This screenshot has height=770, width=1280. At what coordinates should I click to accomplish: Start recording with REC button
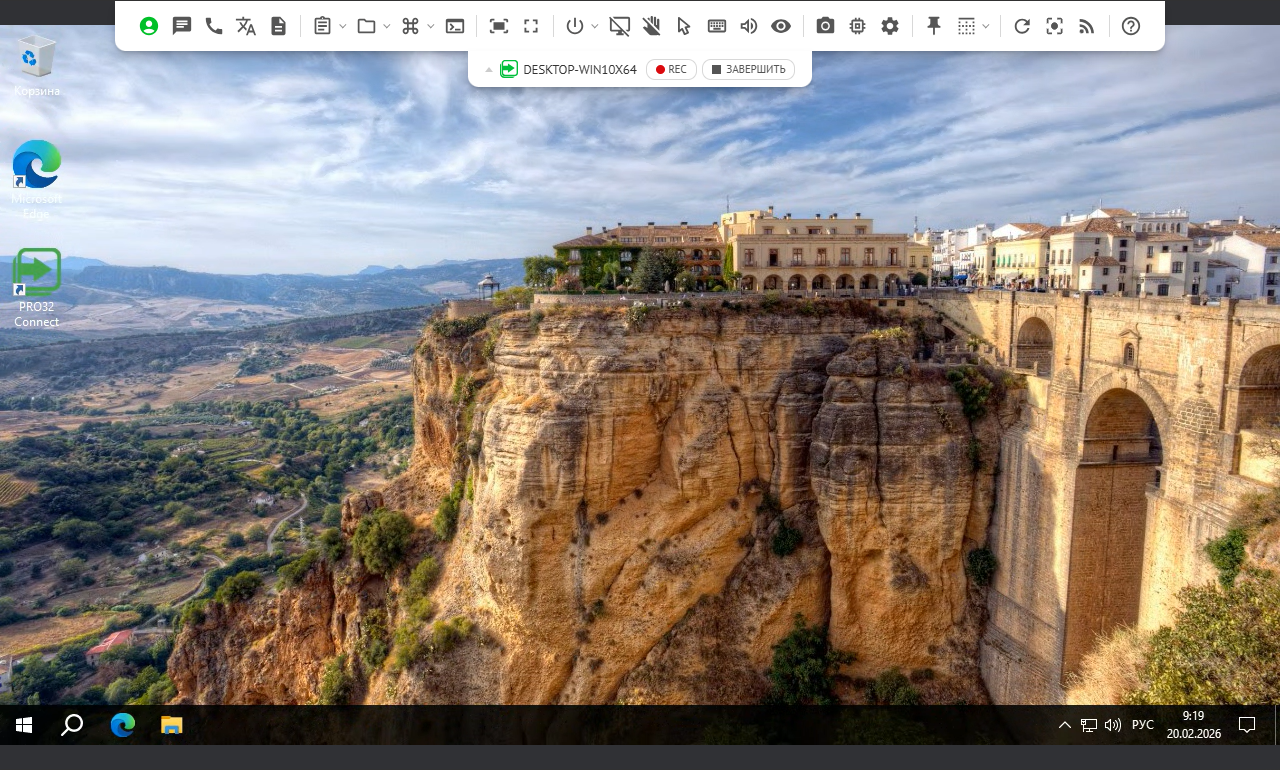(671, 69)
